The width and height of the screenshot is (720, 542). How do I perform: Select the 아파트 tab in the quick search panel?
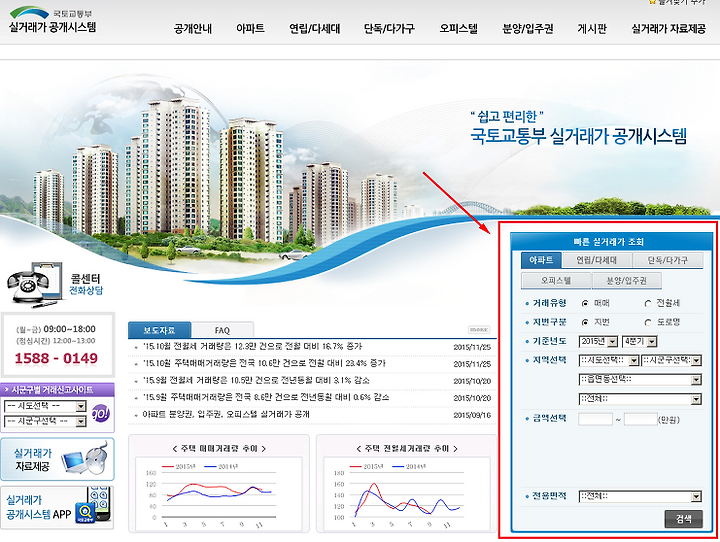pyautogui.click(x=541, y=260)
